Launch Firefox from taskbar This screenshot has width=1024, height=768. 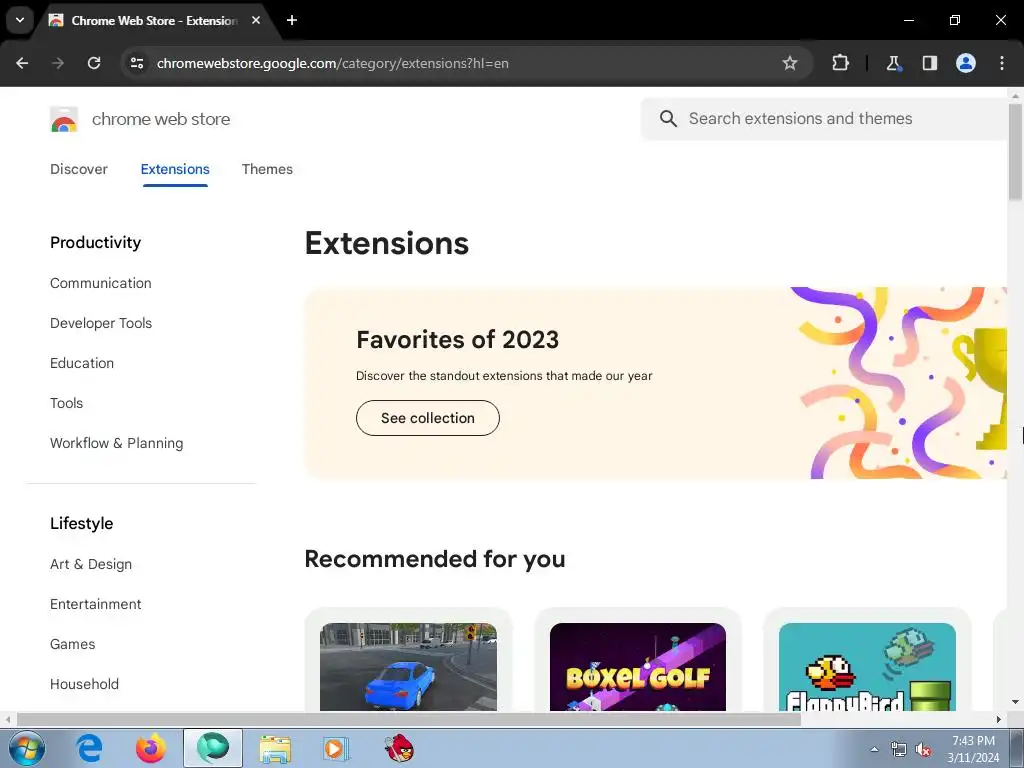(x=151, y=748)
